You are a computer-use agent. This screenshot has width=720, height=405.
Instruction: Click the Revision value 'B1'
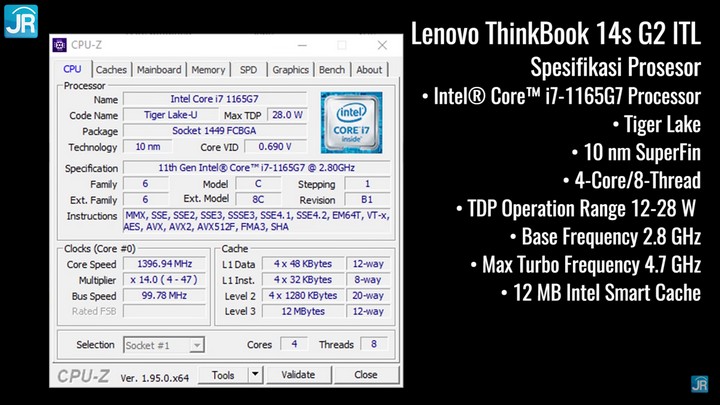[367, 200]
